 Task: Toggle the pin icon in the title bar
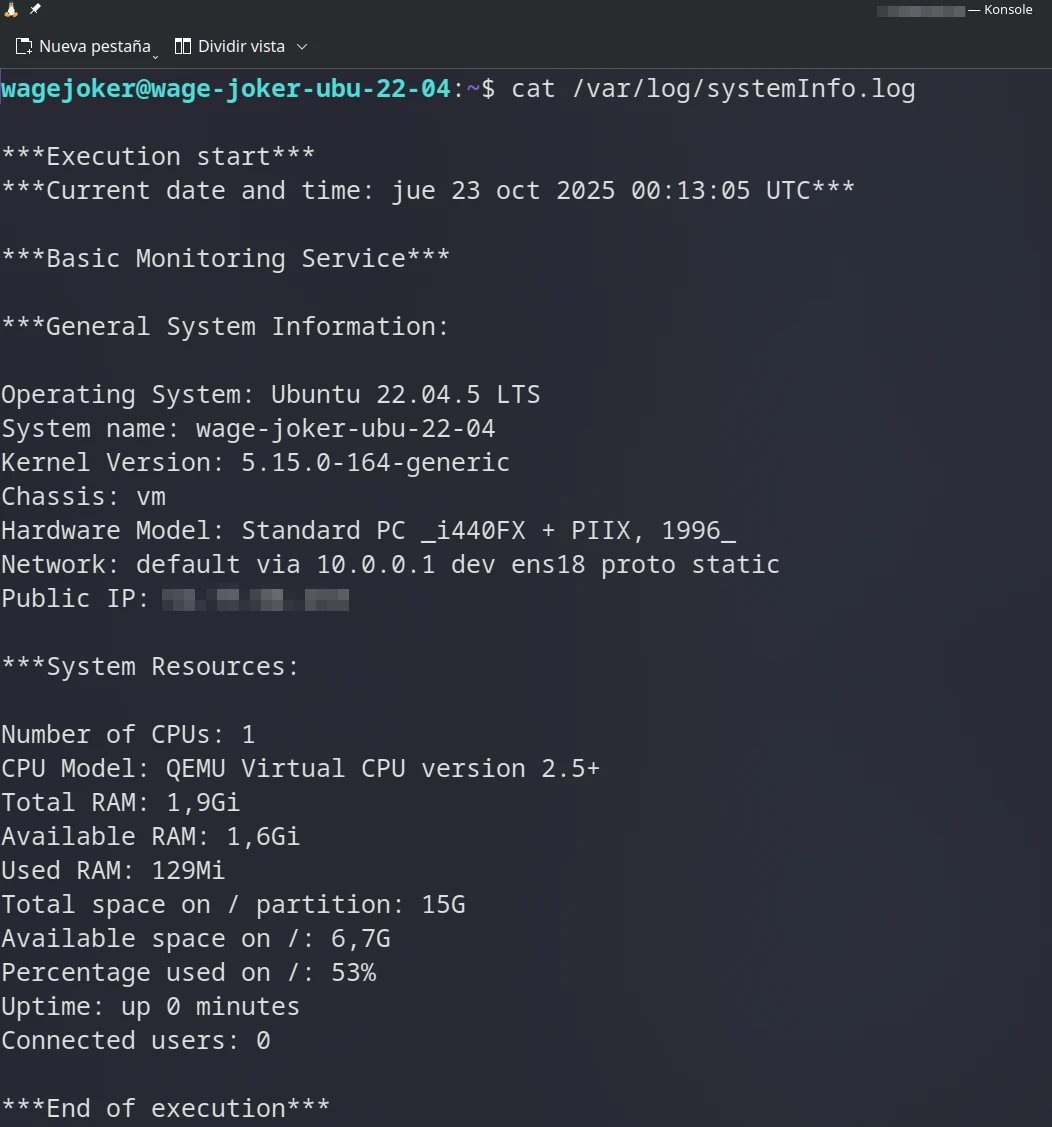tap(33, 9)
